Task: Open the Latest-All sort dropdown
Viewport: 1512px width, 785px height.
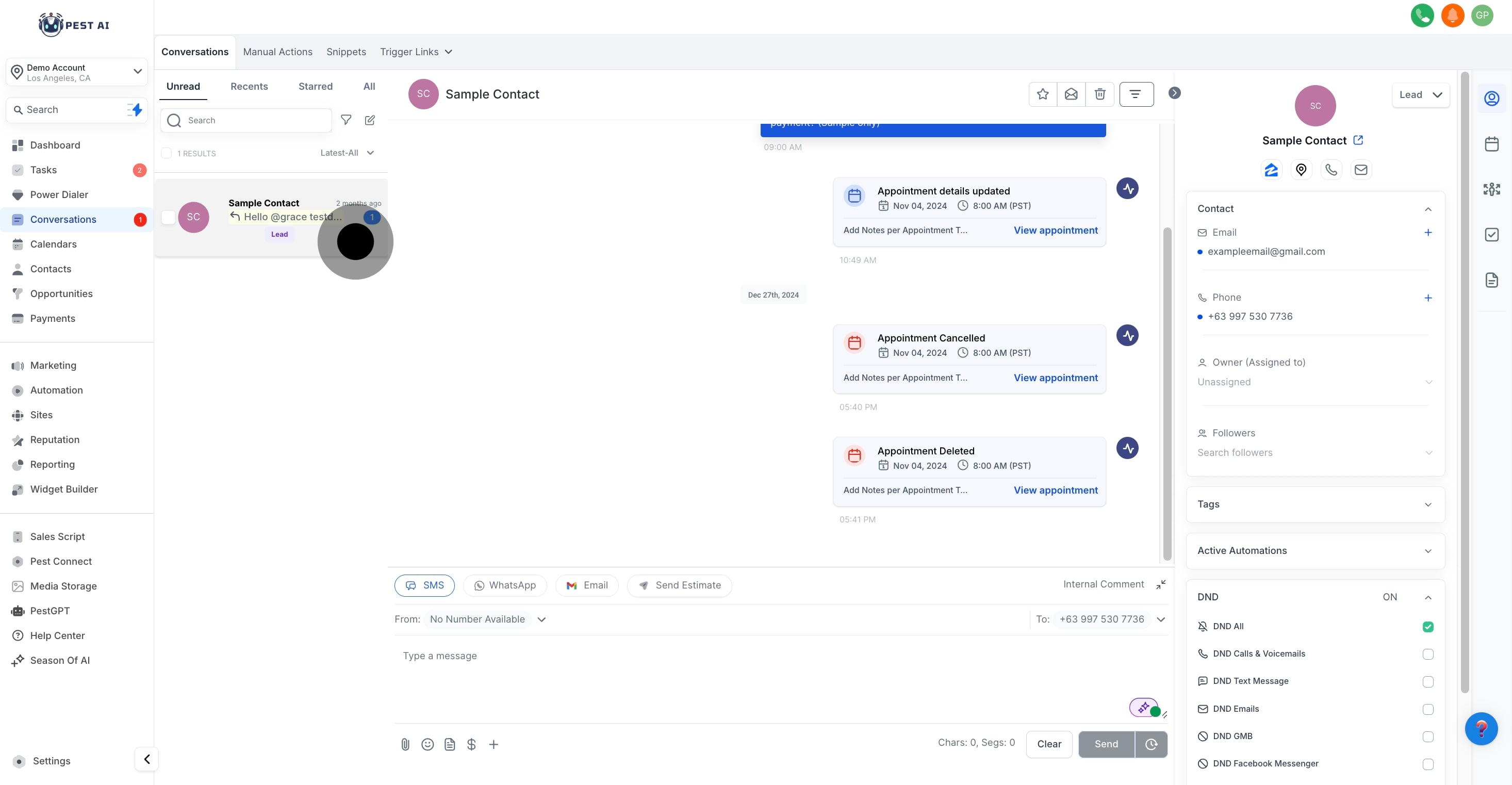Action: tap(347, 153)
